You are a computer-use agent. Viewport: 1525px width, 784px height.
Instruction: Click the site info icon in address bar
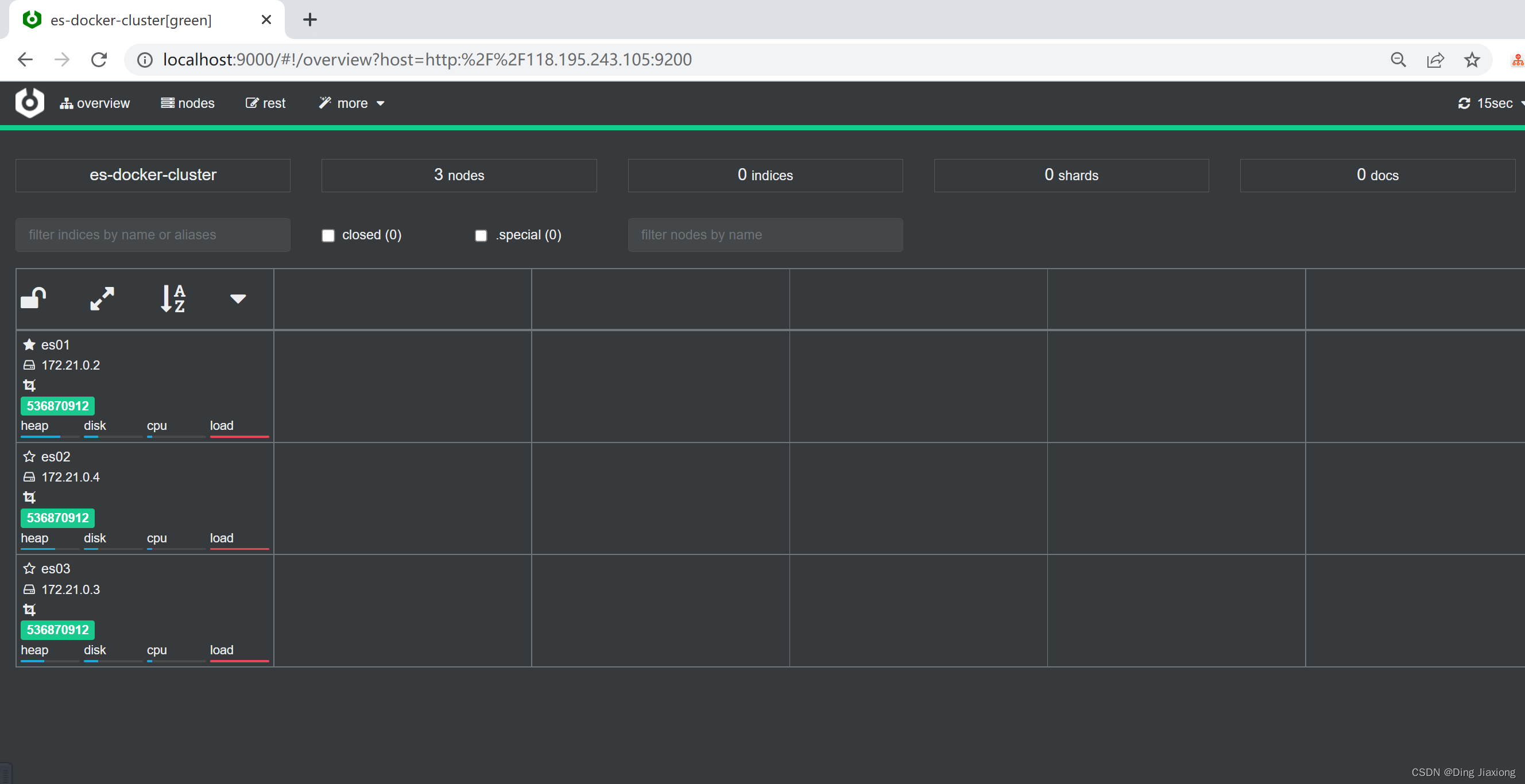[x=145, y=60]
